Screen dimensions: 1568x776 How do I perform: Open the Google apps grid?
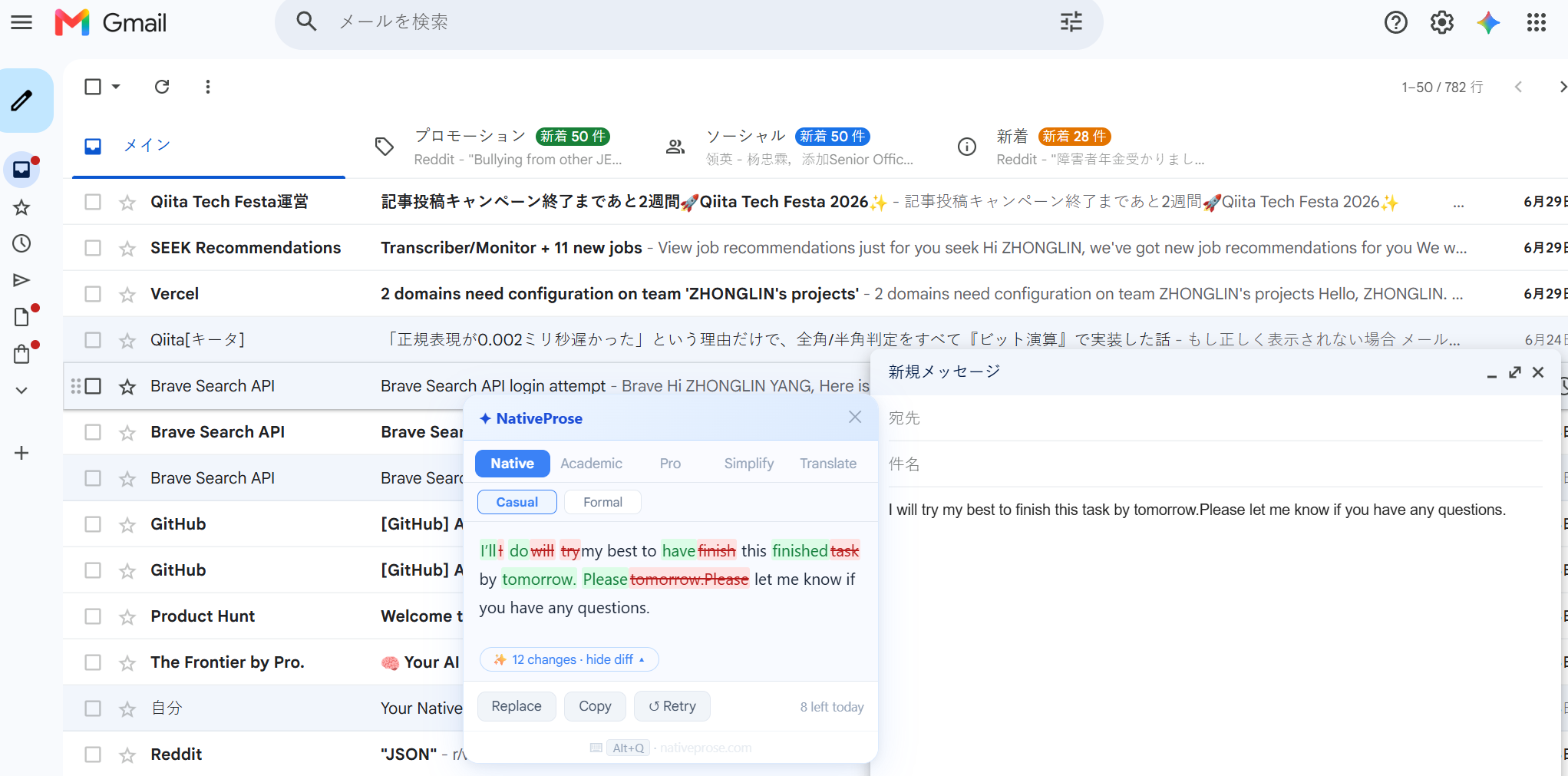(x=1536, y=23)
